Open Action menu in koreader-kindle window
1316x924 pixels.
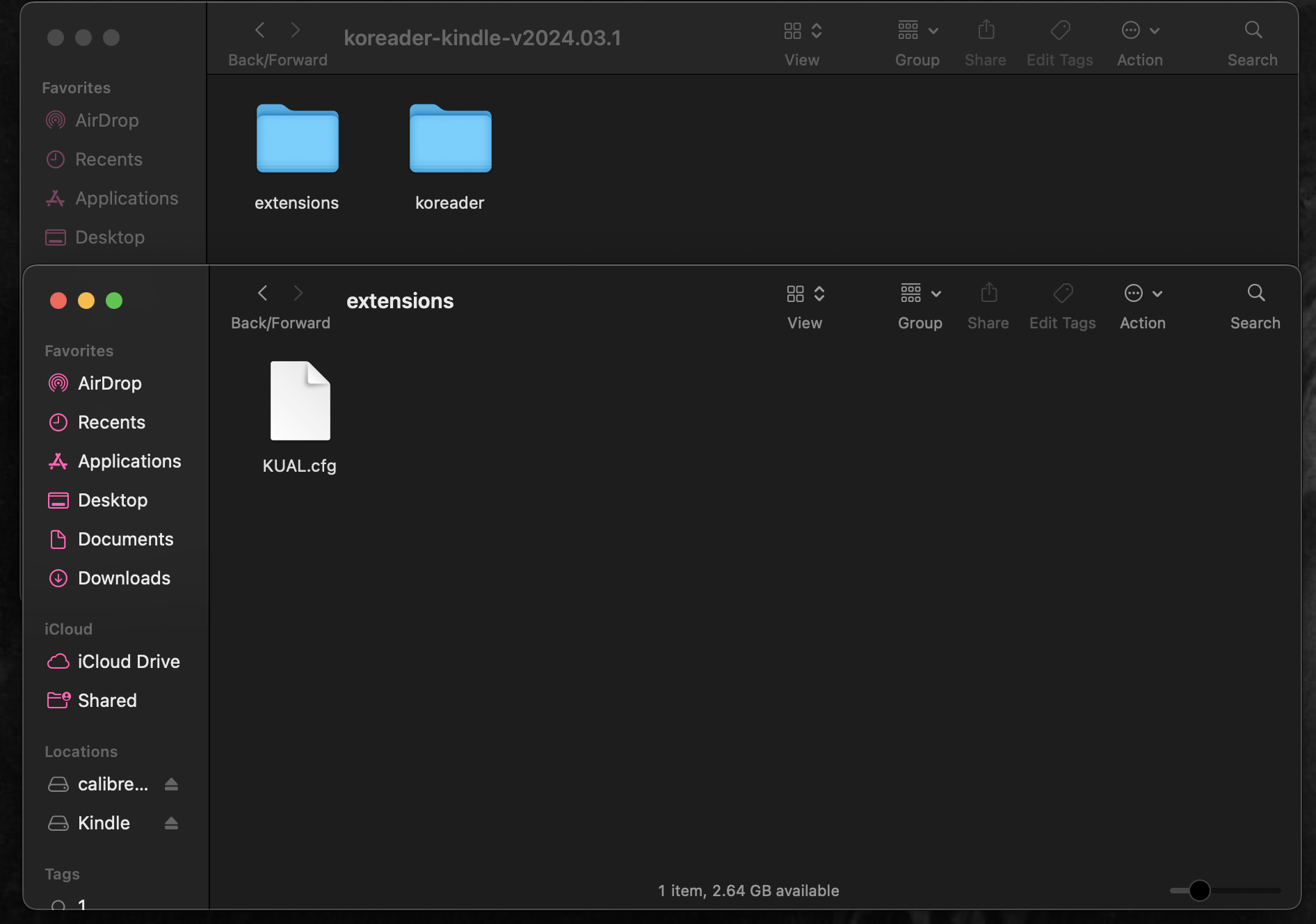tap(1140, 30)
